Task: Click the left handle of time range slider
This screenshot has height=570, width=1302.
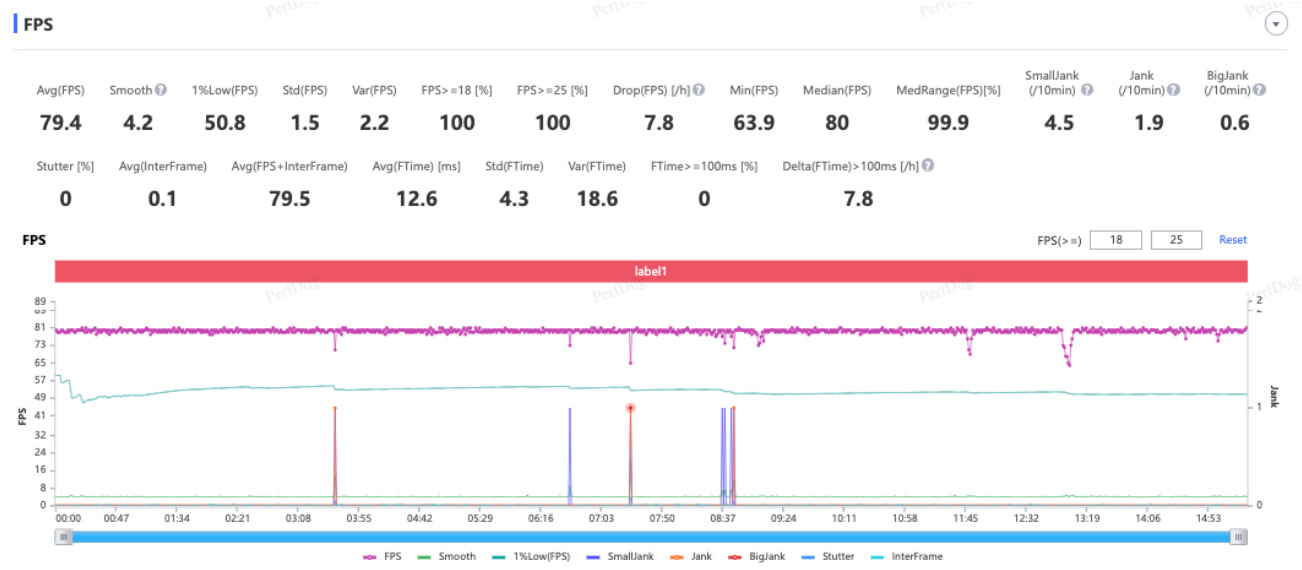Action: coord(64,537)
